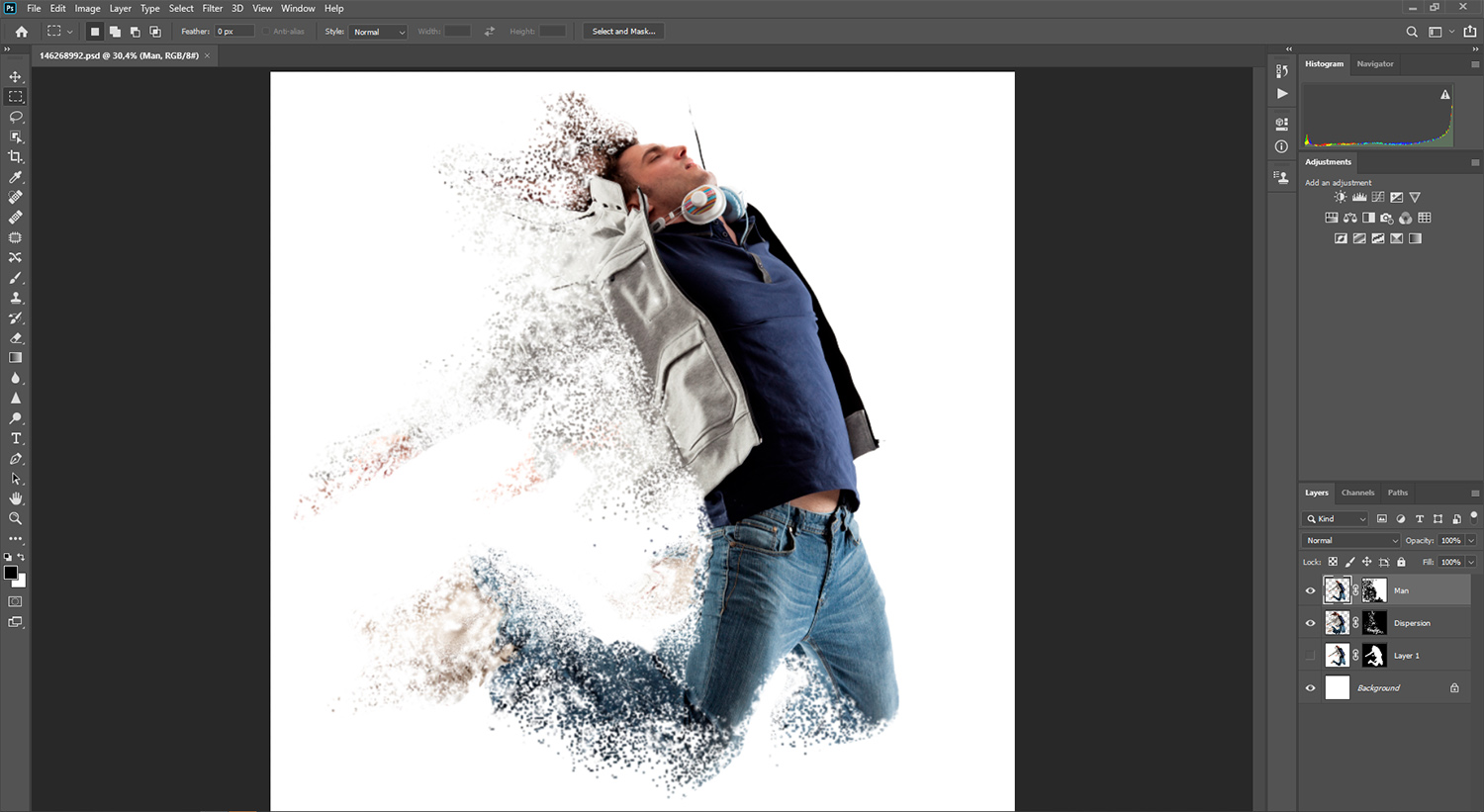
Task: Hide the Man layer
Action: pyautogui.click(x=1310, y=589)
